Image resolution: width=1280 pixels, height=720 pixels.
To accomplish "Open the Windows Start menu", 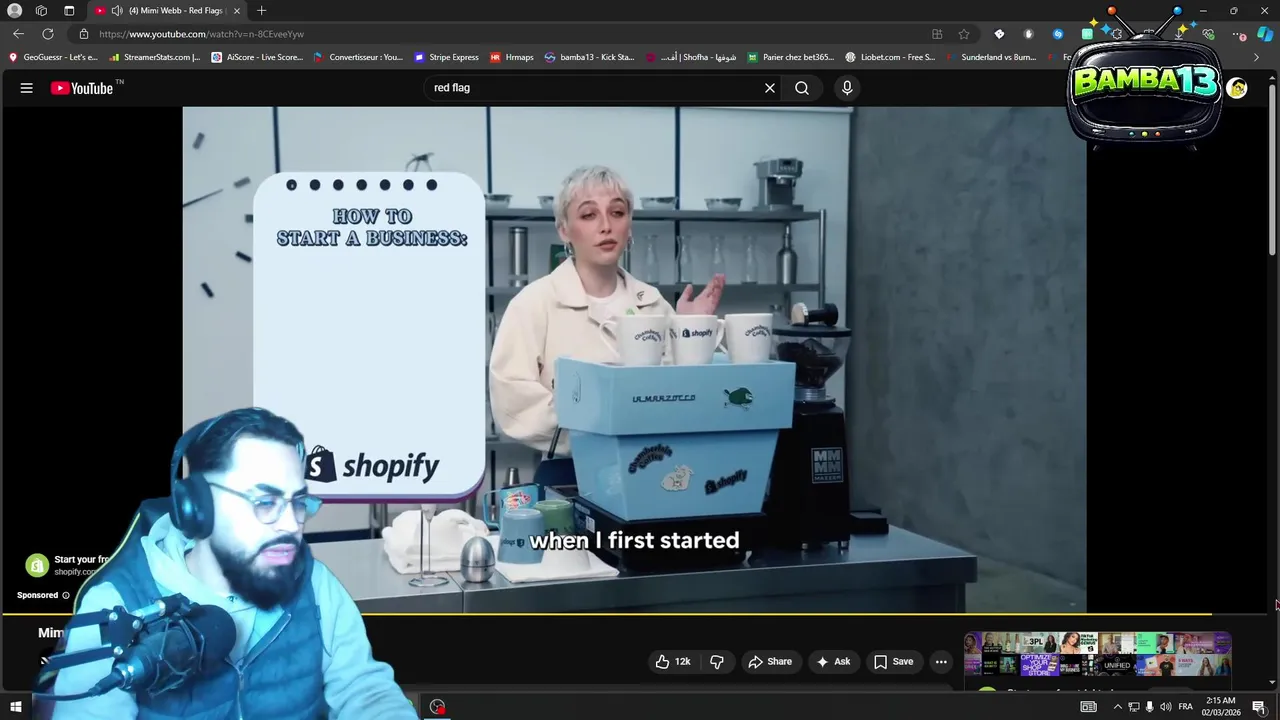I will [15, 707].
